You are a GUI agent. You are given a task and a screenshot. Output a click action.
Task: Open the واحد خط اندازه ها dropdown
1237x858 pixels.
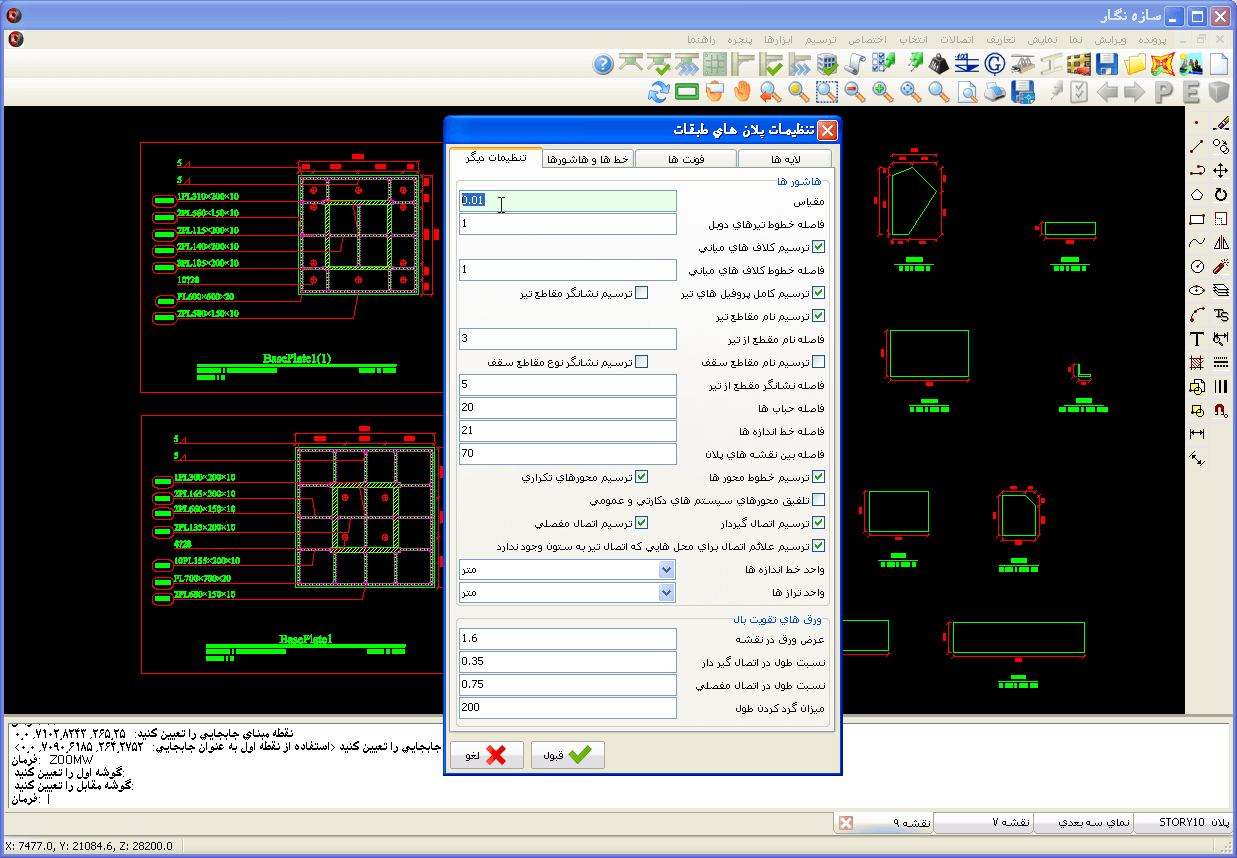667,569
